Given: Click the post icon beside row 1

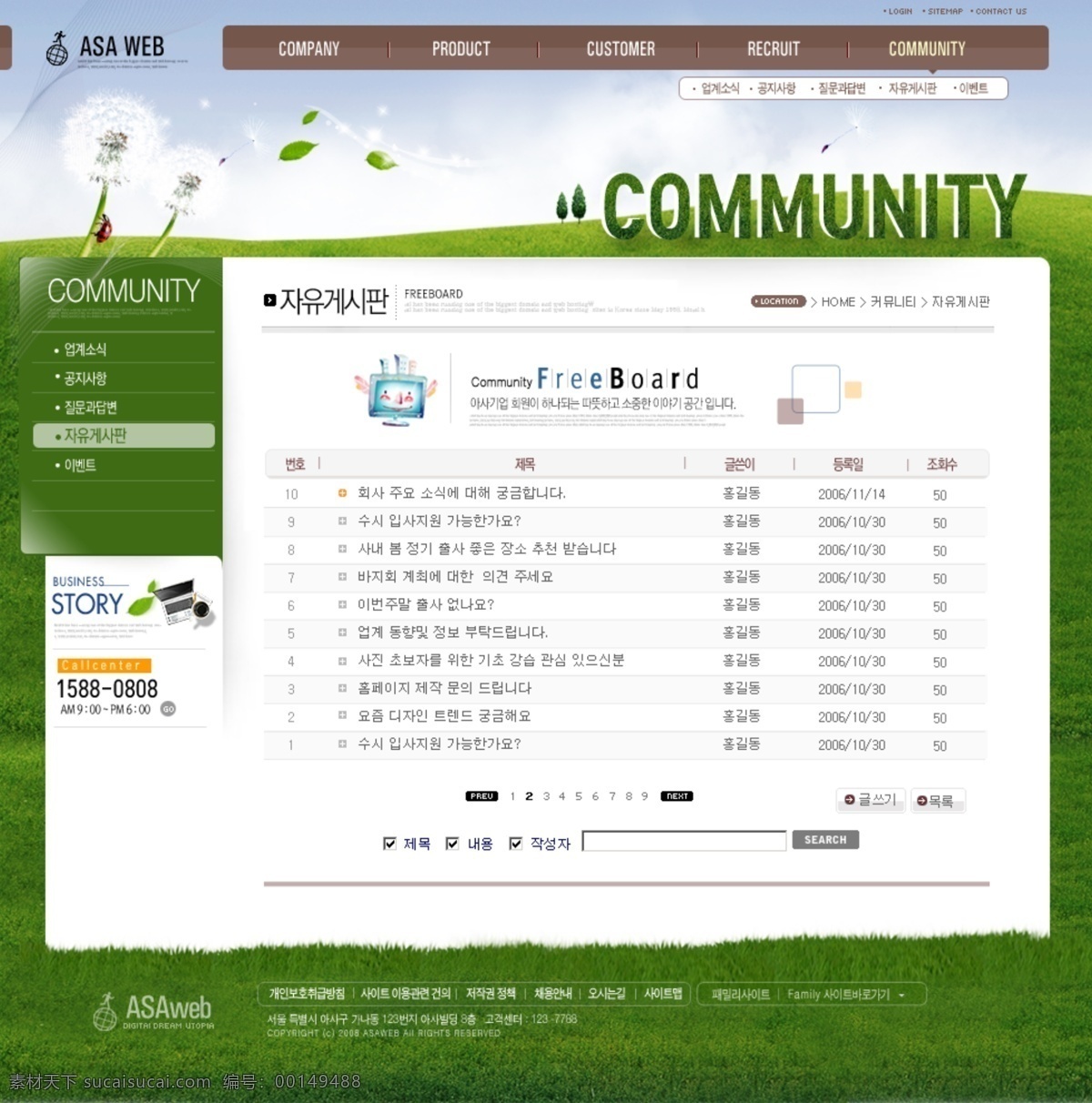Looking at the screenshot, I should pyautogui.click(x=342, y=744).
